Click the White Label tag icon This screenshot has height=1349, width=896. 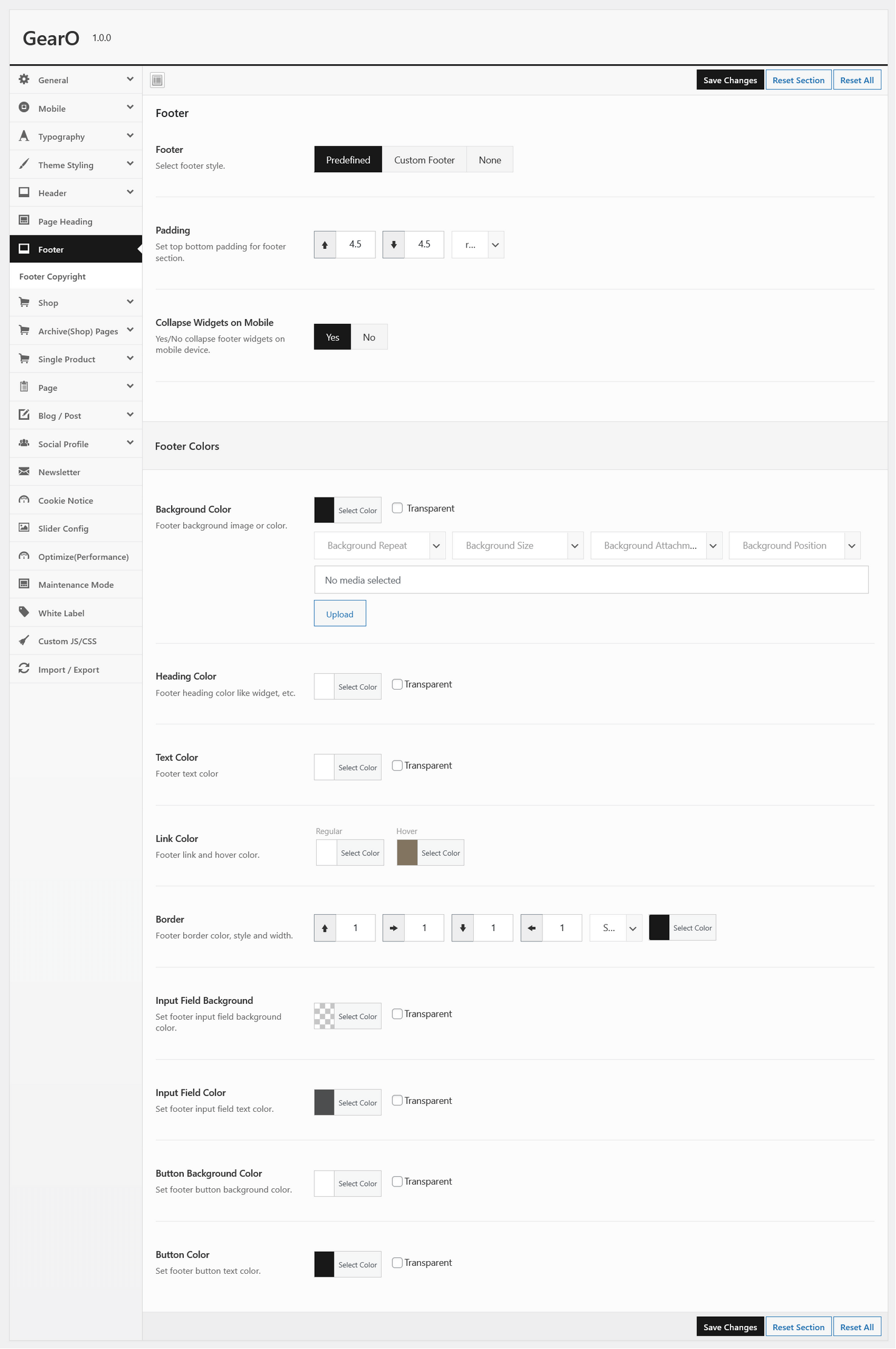[24, 612]
